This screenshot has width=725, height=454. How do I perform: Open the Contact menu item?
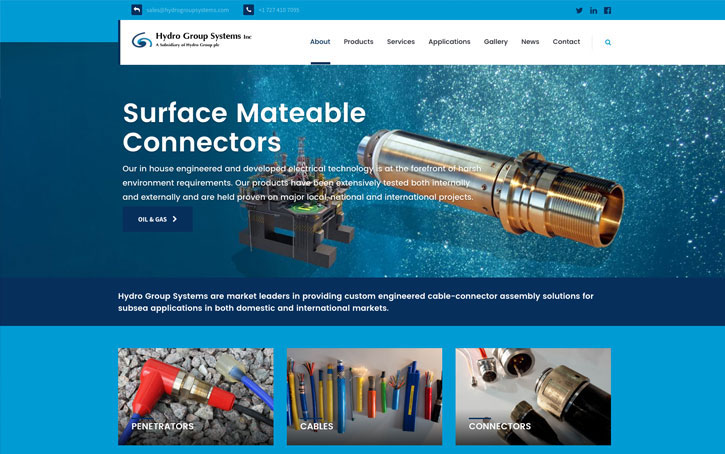coord(566,42)
